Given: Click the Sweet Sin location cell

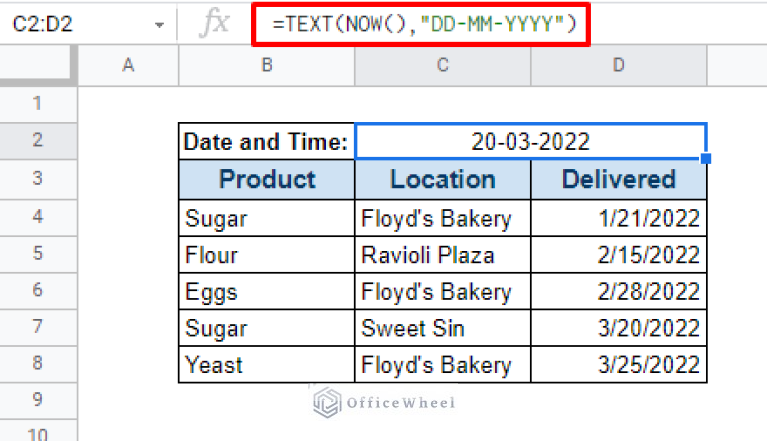Looking at the screenshot, I should pos(442,328).
